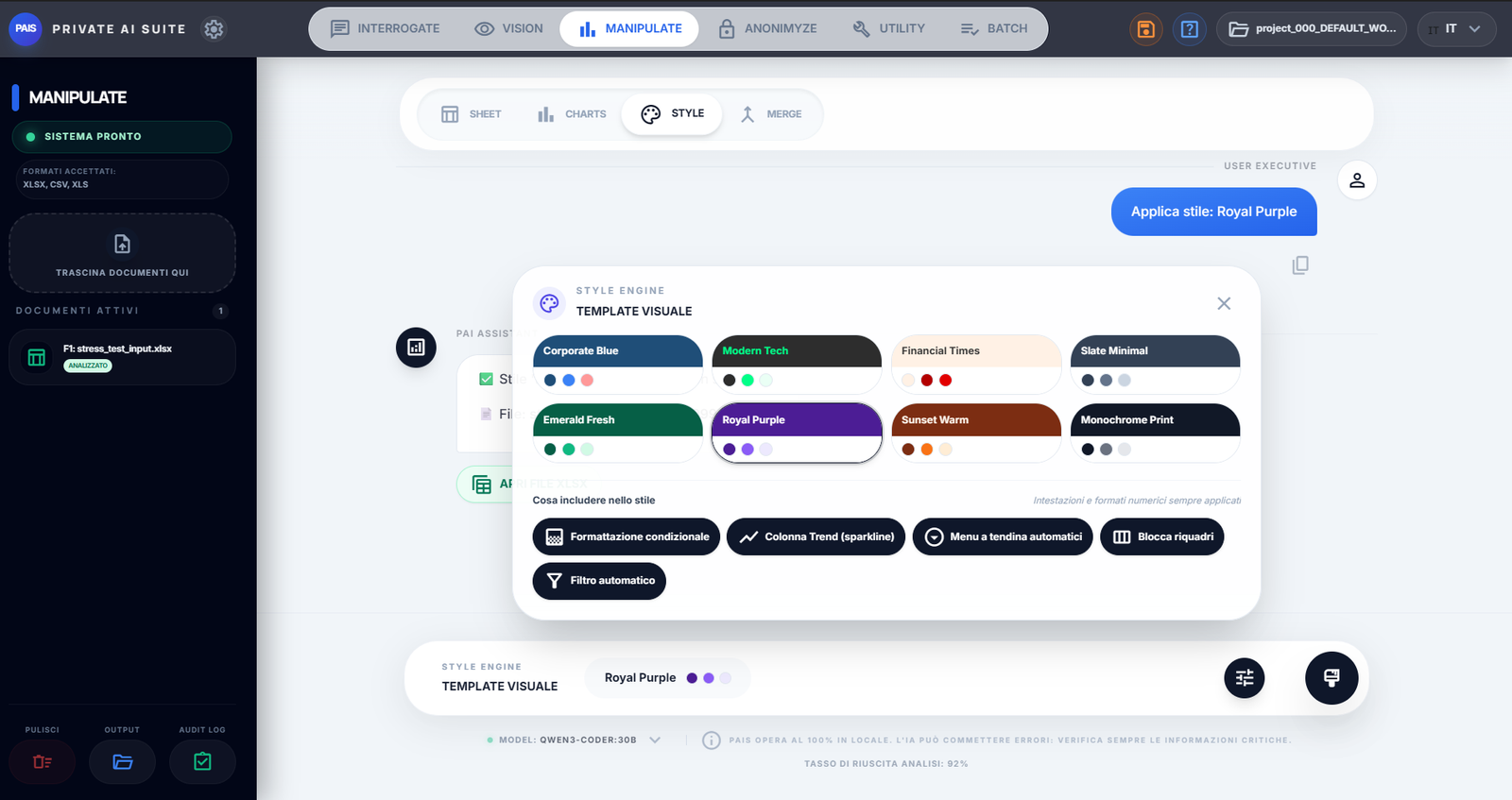Screen dimensions: 1512x800
Task: Open the Audit Log clipboard icon
Action: point(202,761)
